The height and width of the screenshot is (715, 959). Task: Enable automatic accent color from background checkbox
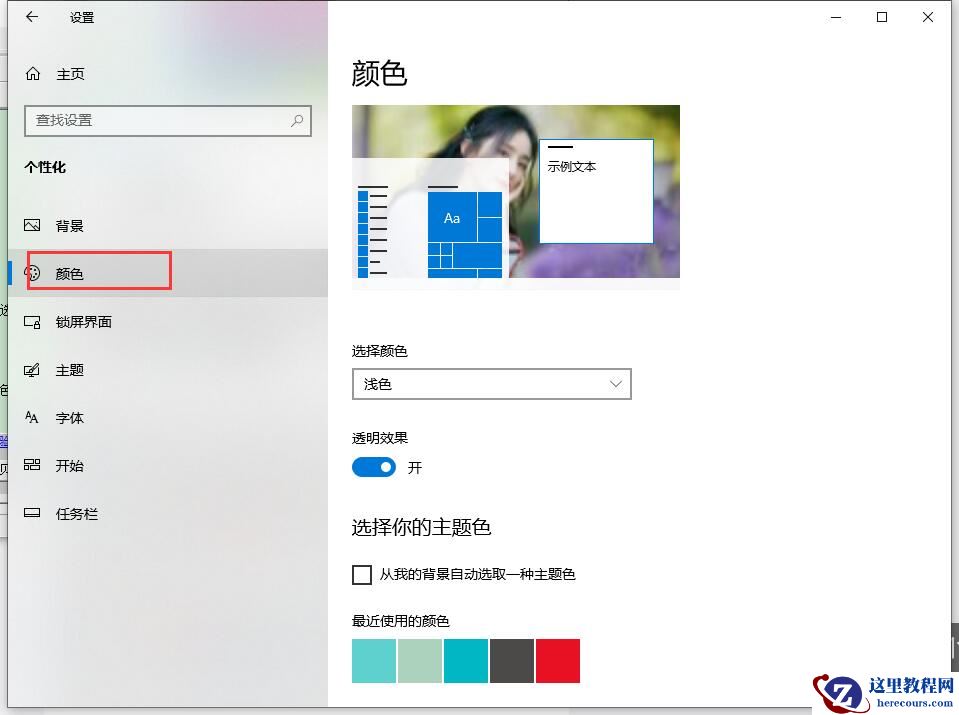point(361,574)
